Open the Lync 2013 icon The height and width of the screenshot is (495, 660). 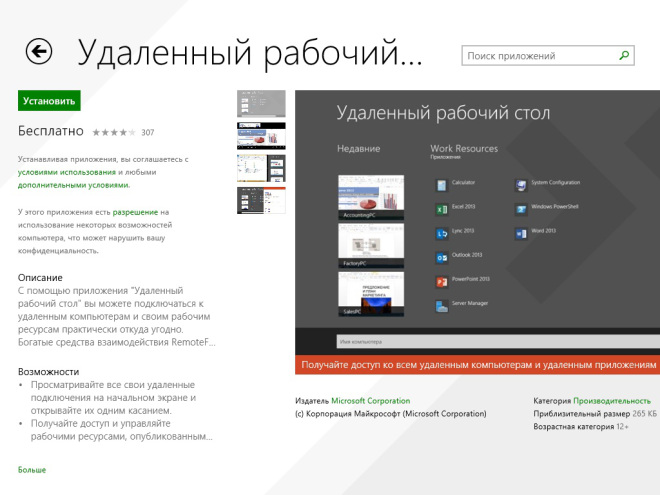click(x=441, y=233)
